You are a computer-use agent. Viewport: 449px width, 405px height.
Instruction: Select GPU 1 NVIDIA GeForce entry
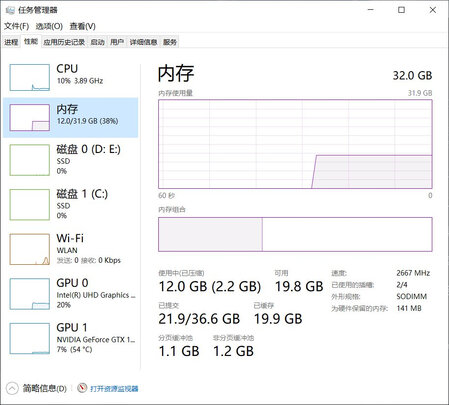pos(70,338)
